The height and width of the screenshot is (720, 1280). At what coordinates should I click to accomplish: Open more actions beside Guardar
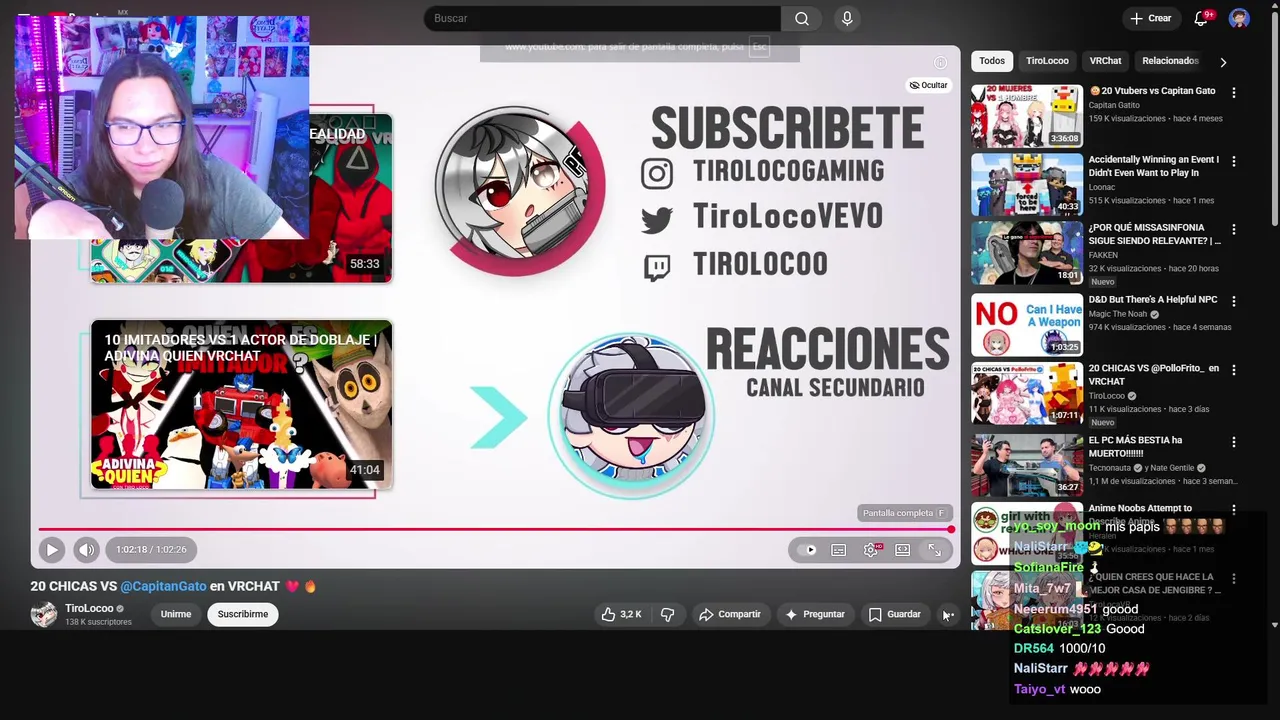coord(947,614)
